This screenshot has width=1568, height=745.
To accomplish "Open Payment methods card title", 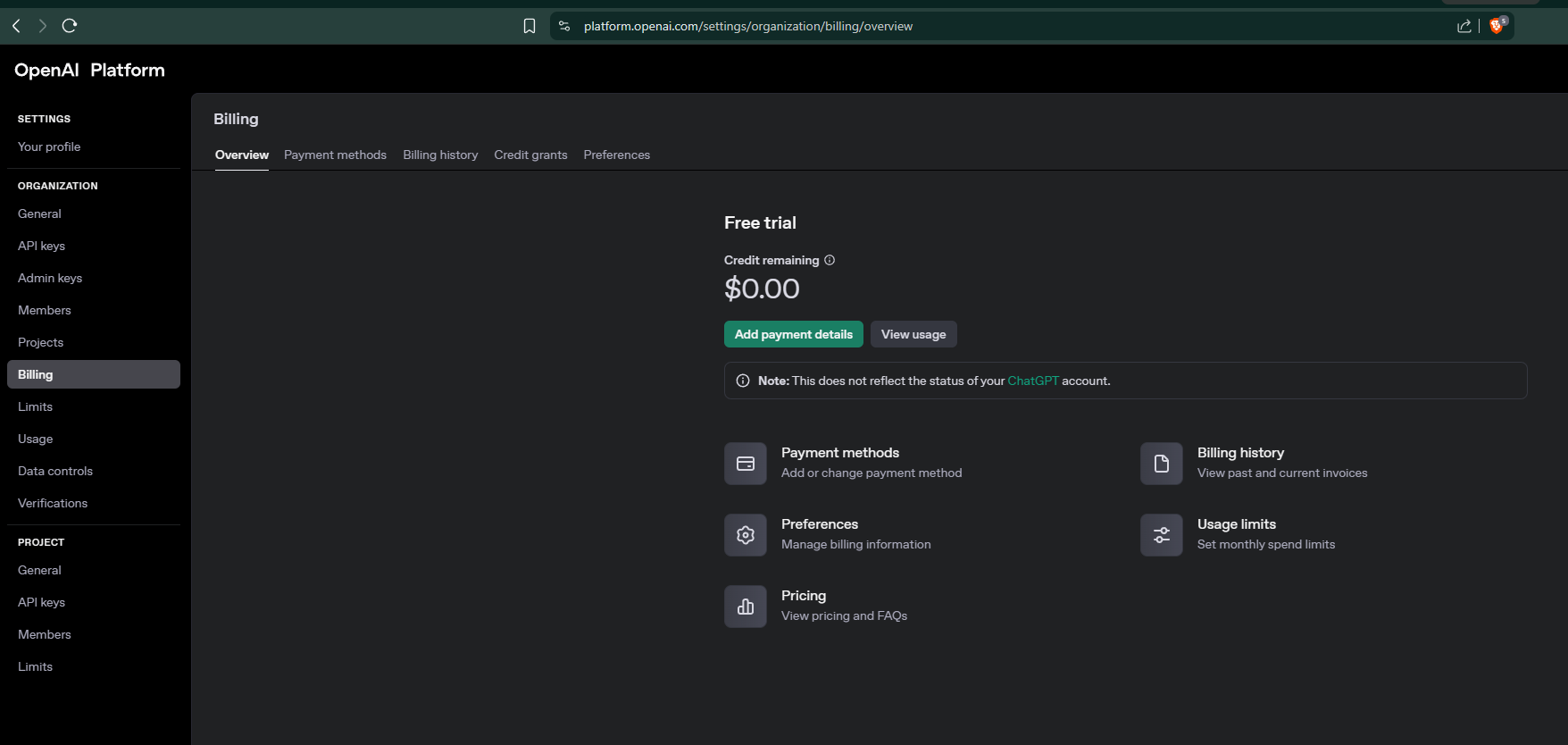I will pyautogui.click(x=840, y=453).
